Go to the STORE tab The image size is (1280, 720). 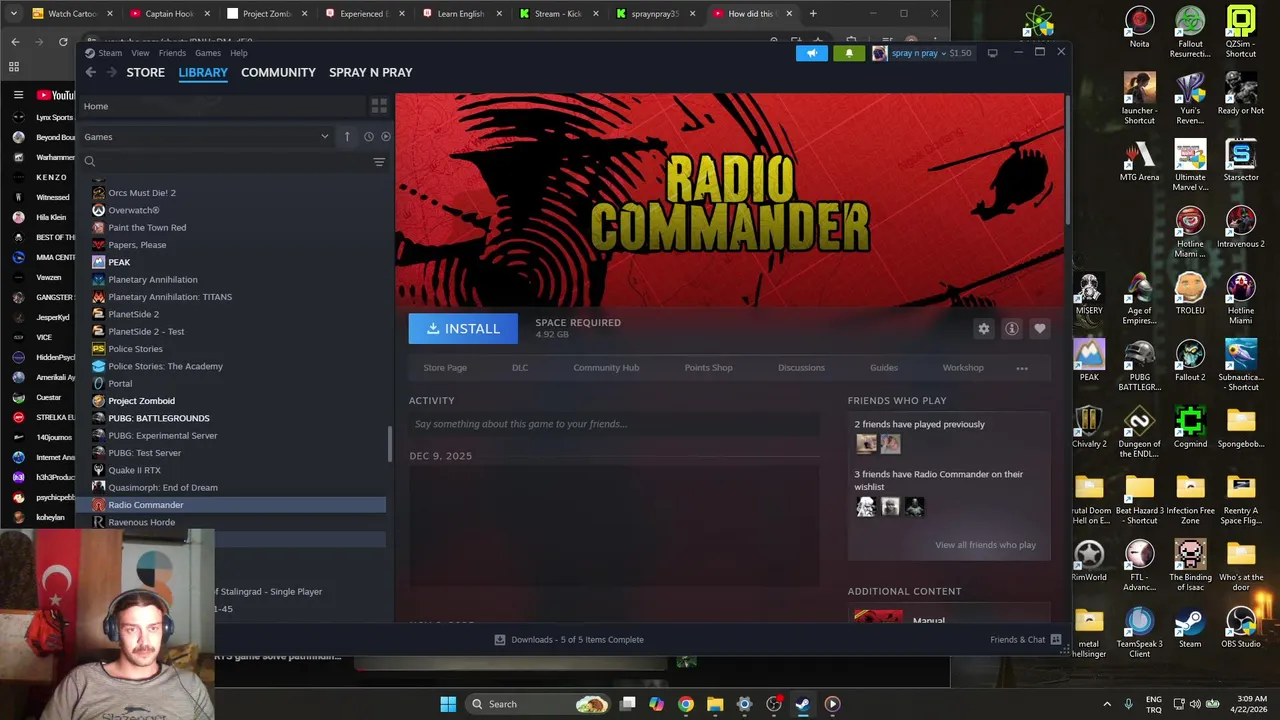pos(145,72)
